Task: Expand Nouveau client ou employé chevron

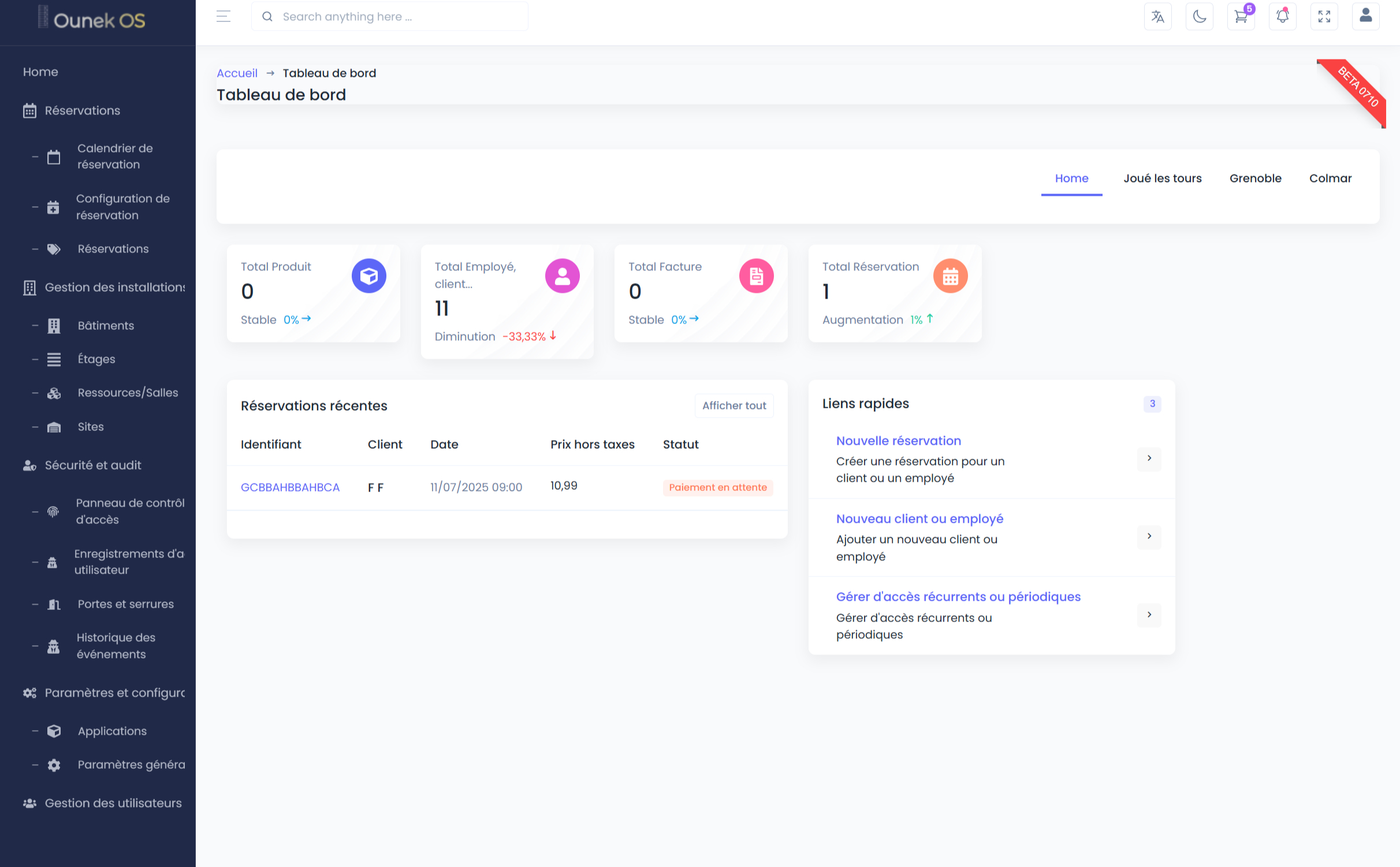Action: coord(1149,537)
